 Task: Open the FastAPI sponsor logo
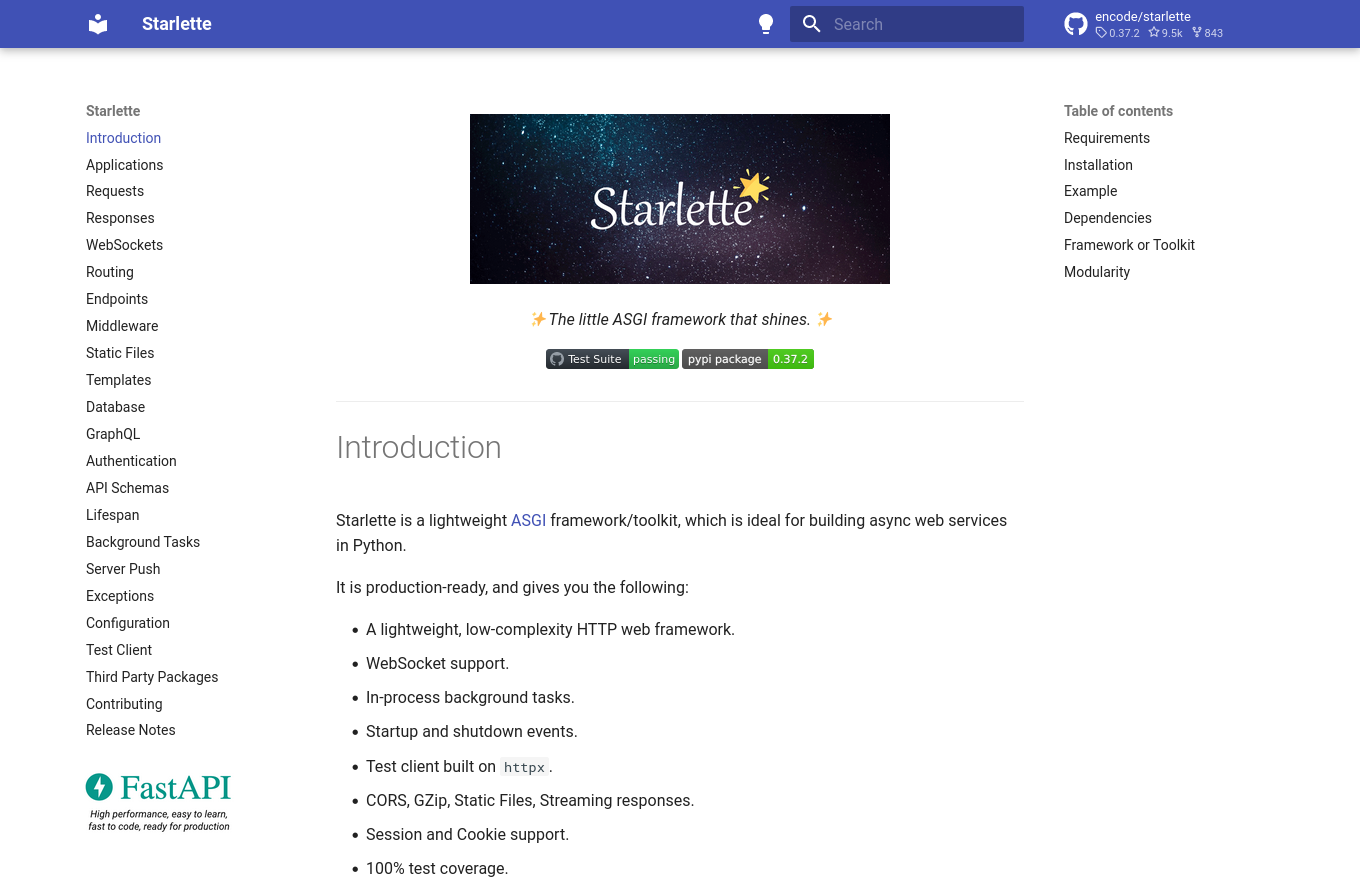point(158,802)
